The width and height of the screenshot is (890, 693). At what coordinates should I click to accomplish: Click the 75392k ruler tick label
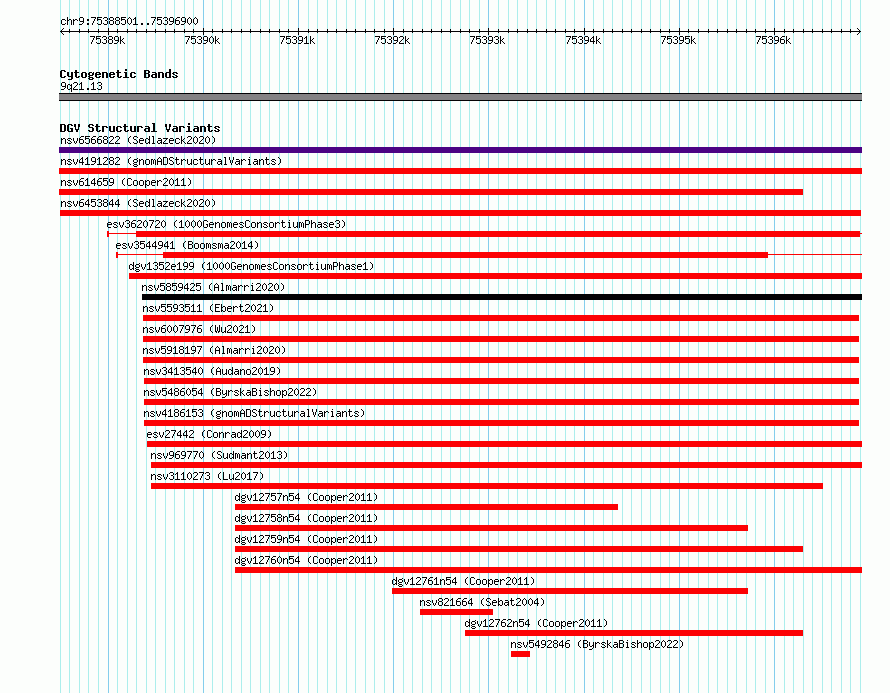(x=392, y=40)
